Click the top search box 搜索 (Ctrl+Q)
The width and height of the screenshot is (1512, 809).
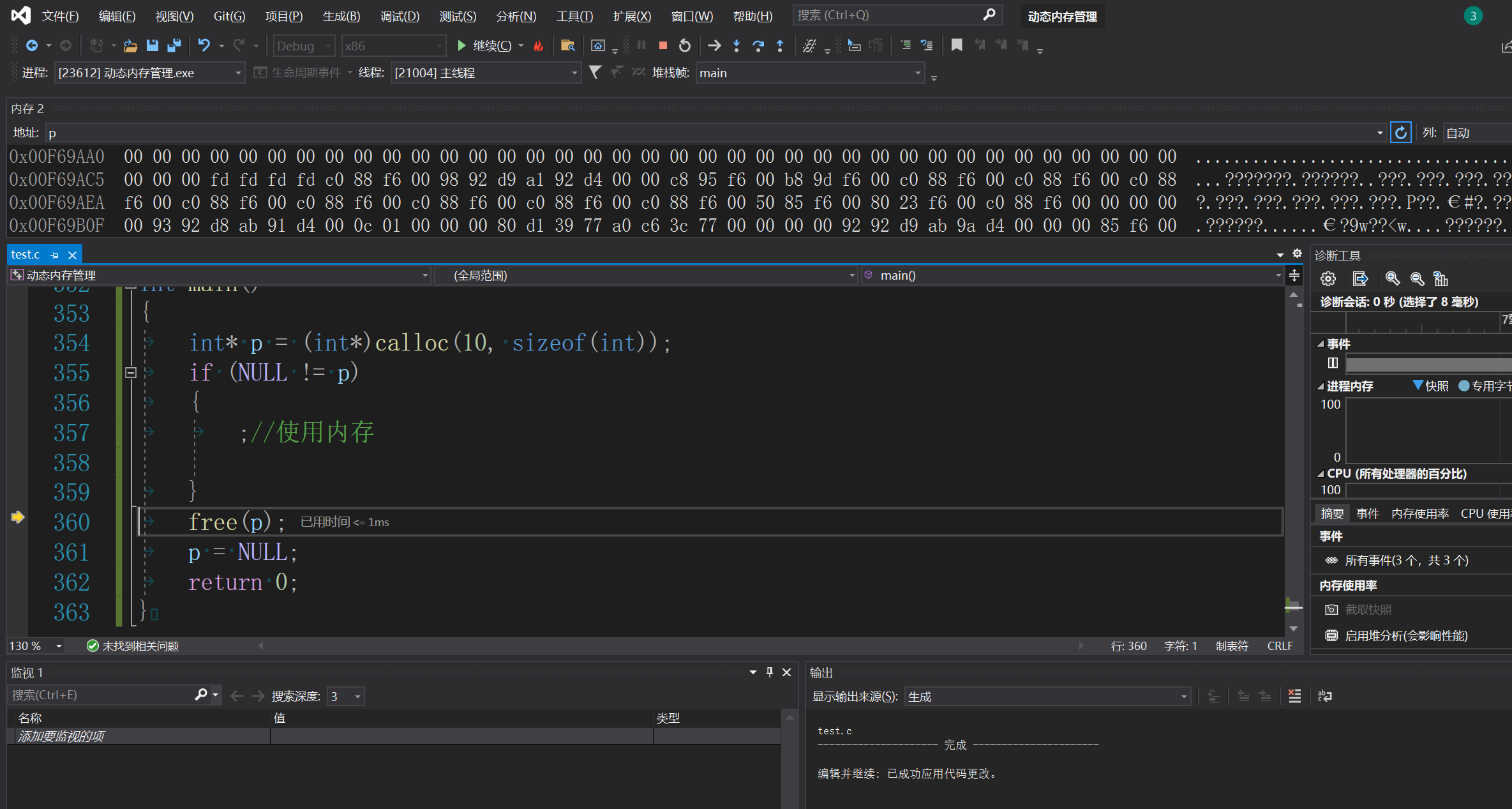[x=896, y=15]
